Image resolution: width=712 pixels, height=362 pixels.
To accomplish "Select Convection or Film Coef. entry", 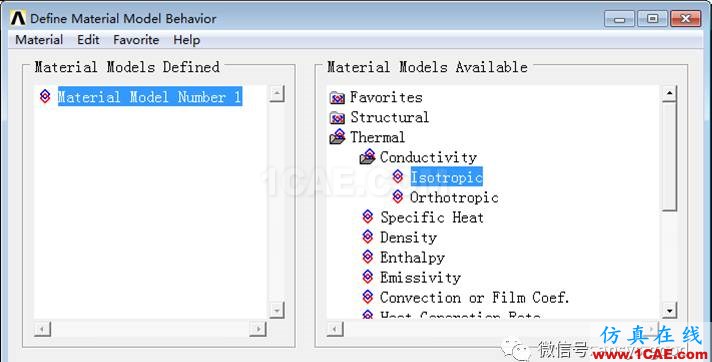I will point(475,298).
